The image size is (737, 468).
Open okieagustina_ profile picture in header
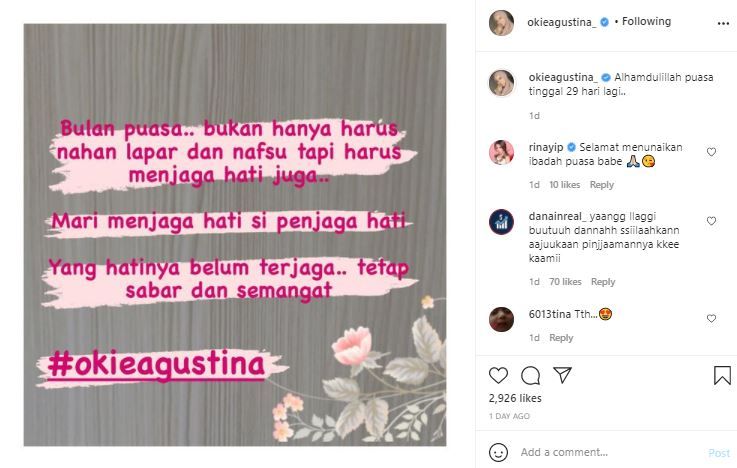coord(502,22)
